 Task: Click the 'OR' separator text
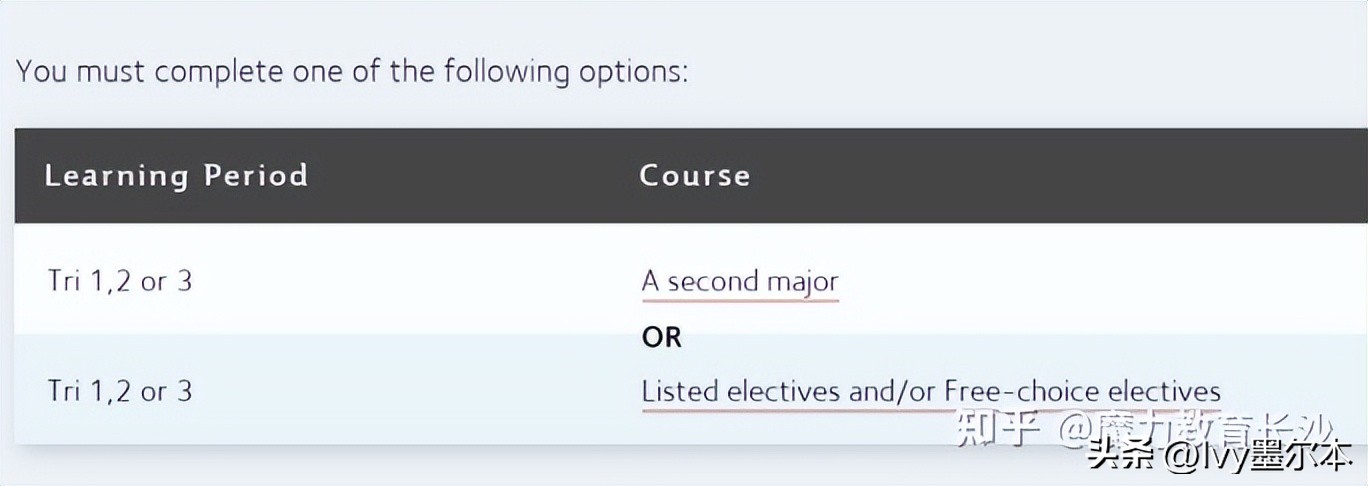[x=661, y=337]
